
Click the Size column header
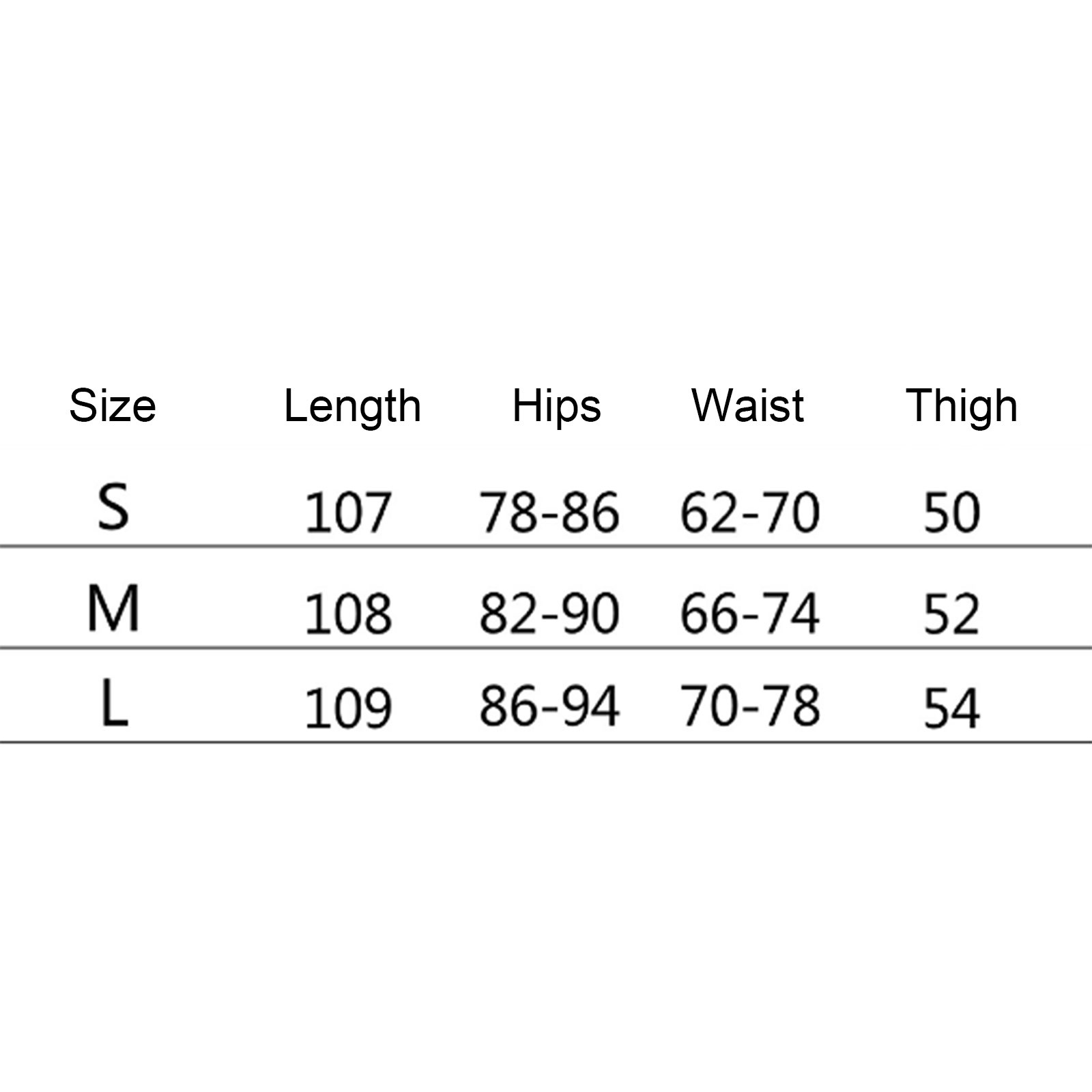[113, 406]
